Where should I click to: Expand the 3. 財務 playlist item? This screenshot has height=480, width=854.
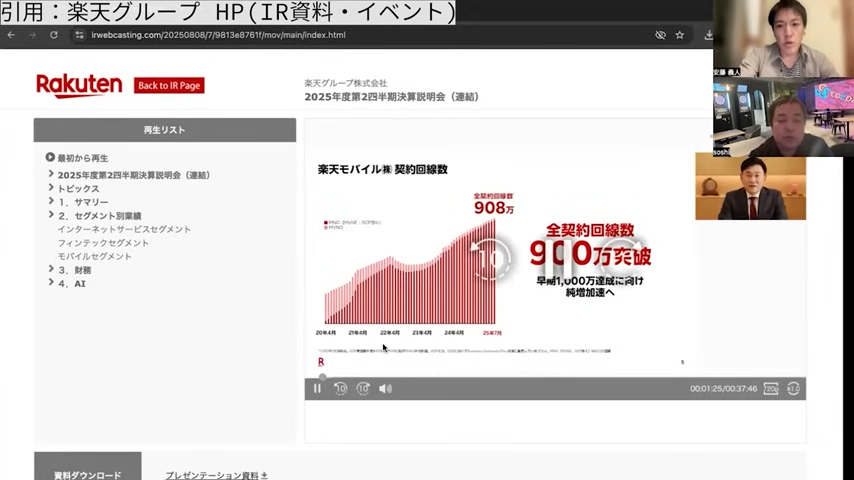coord(51,269)
